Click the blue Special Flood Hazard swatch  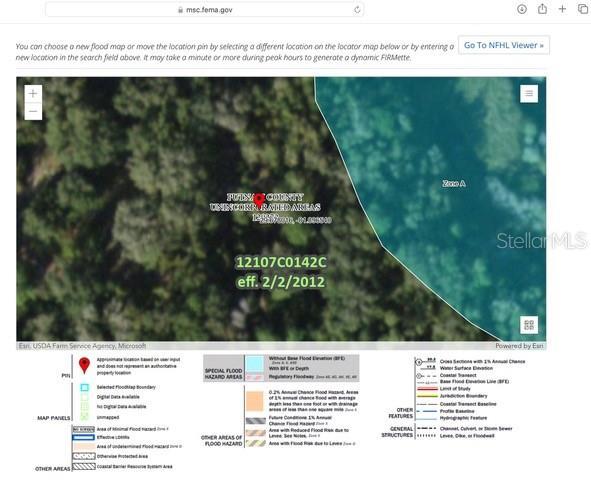[255, 364]
